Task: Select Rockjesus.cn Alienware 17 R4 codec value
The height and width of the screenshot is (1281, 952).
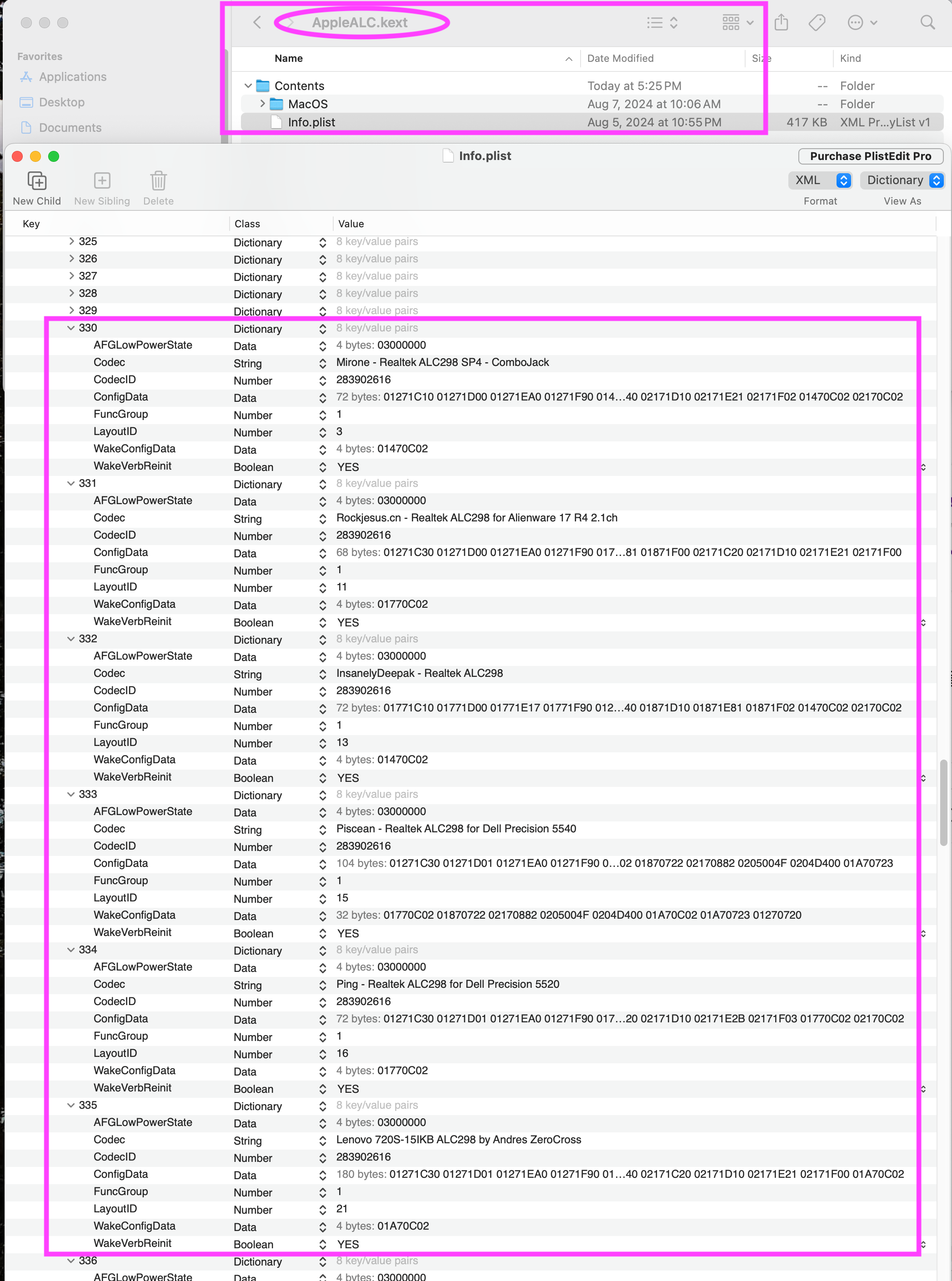Action: click(476, 518)
